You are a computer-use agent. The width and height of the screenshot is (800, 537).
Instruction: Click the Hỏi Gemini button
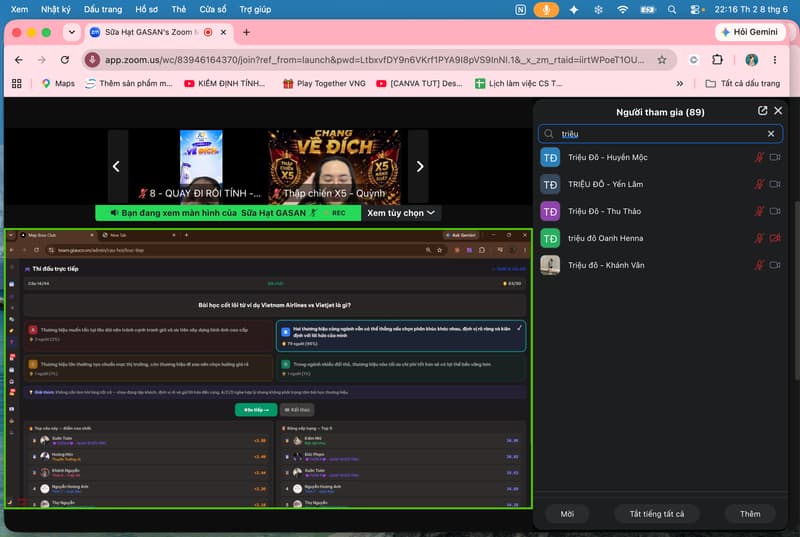pos(749,32)
